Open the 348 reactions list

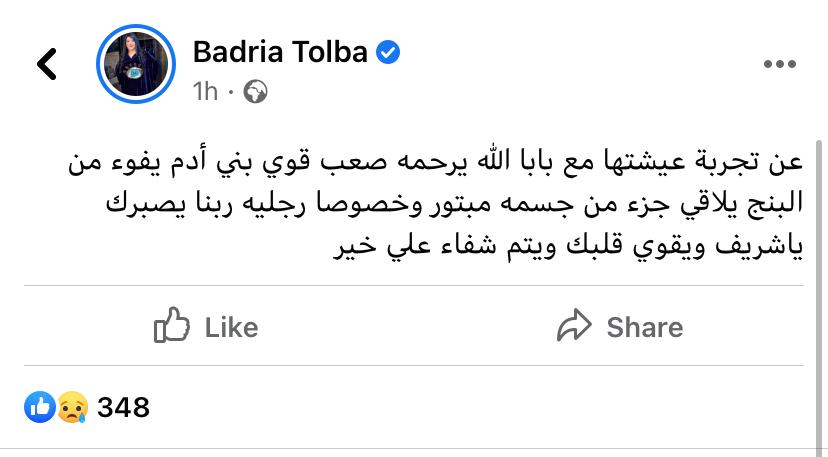pyautogui.click(x=124, y=407)
